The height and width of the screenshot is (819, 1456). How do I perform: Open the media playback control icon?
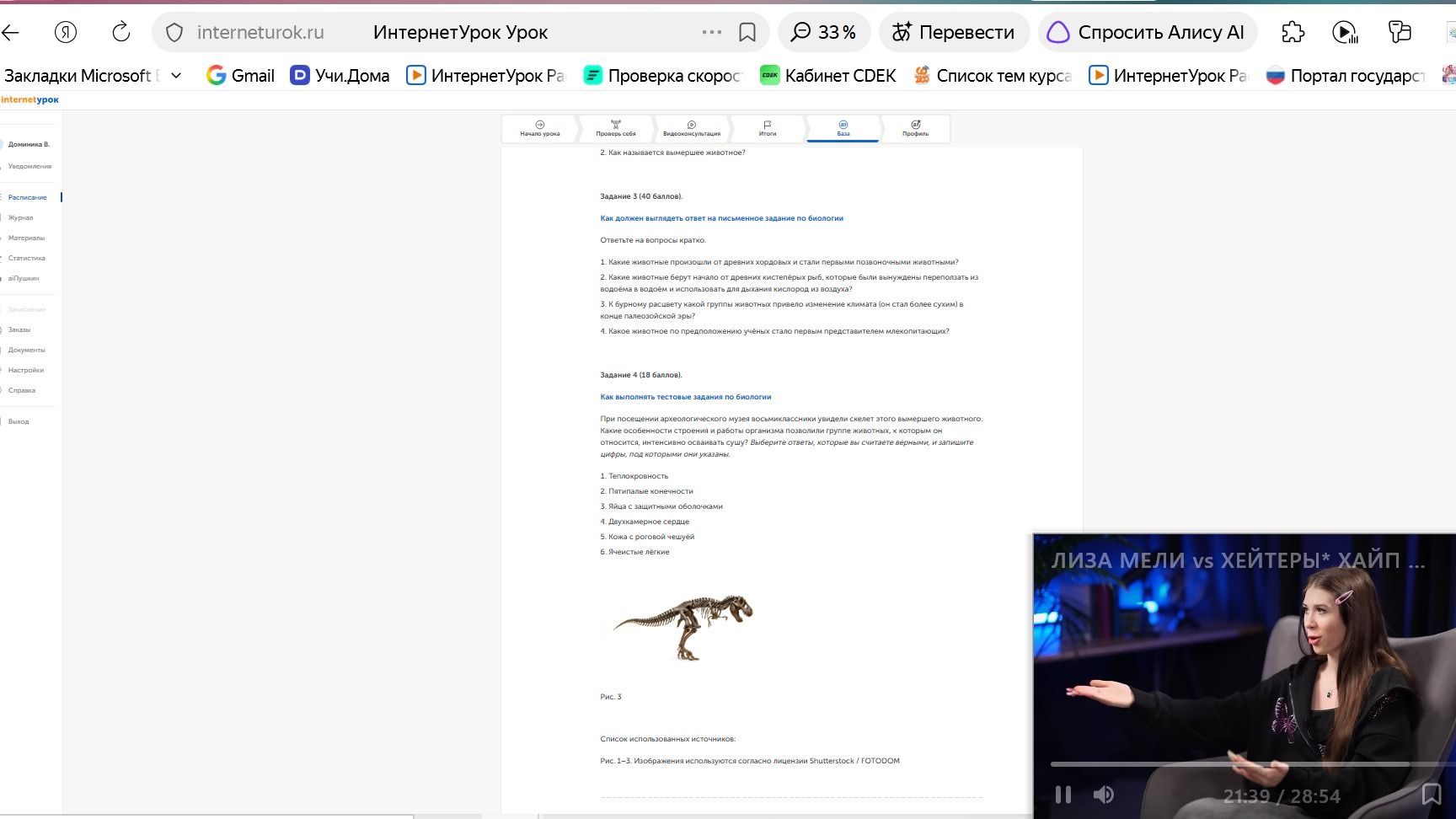(x=1346, y=32)
